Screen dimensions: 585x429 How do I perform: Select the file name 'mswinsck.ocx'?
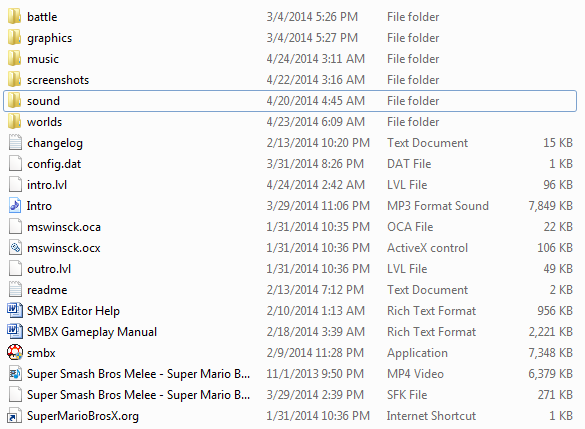[64, 248]
